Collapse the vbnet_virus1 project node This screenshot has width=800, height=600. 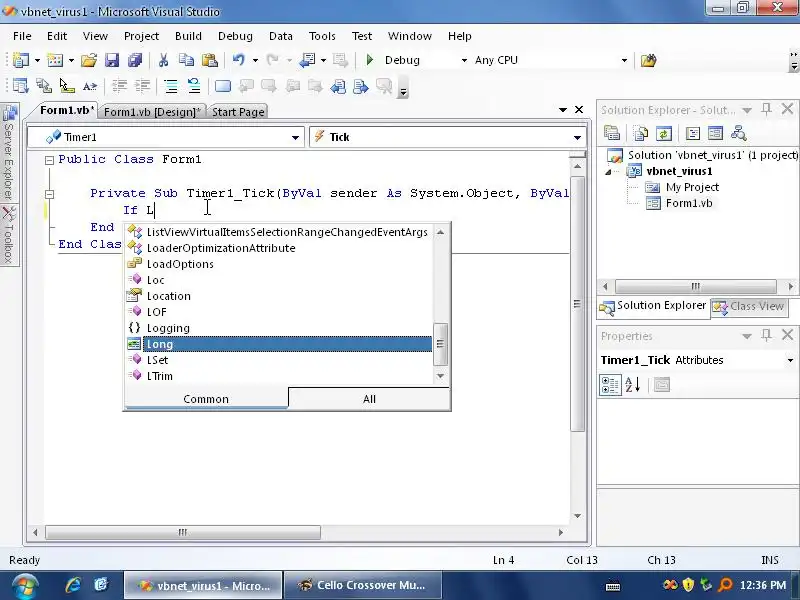pyautogui.click(x=608, y=172)
